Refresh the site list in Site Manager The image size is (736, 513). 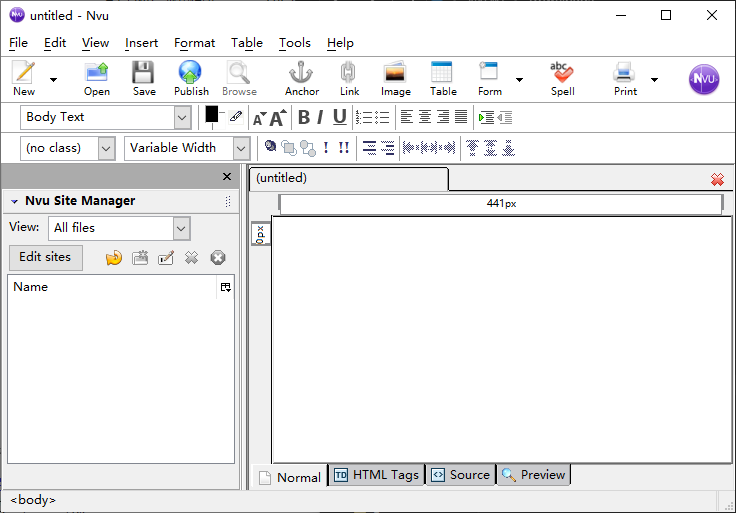[114, 258]
